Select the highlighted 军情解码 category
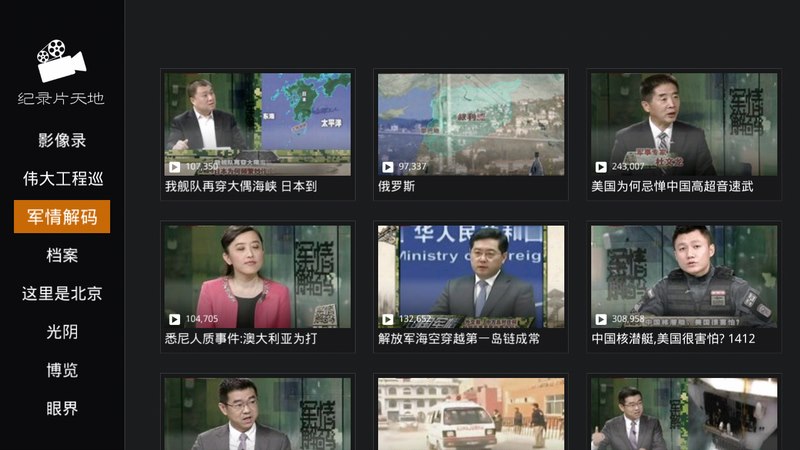 [62, 217]
